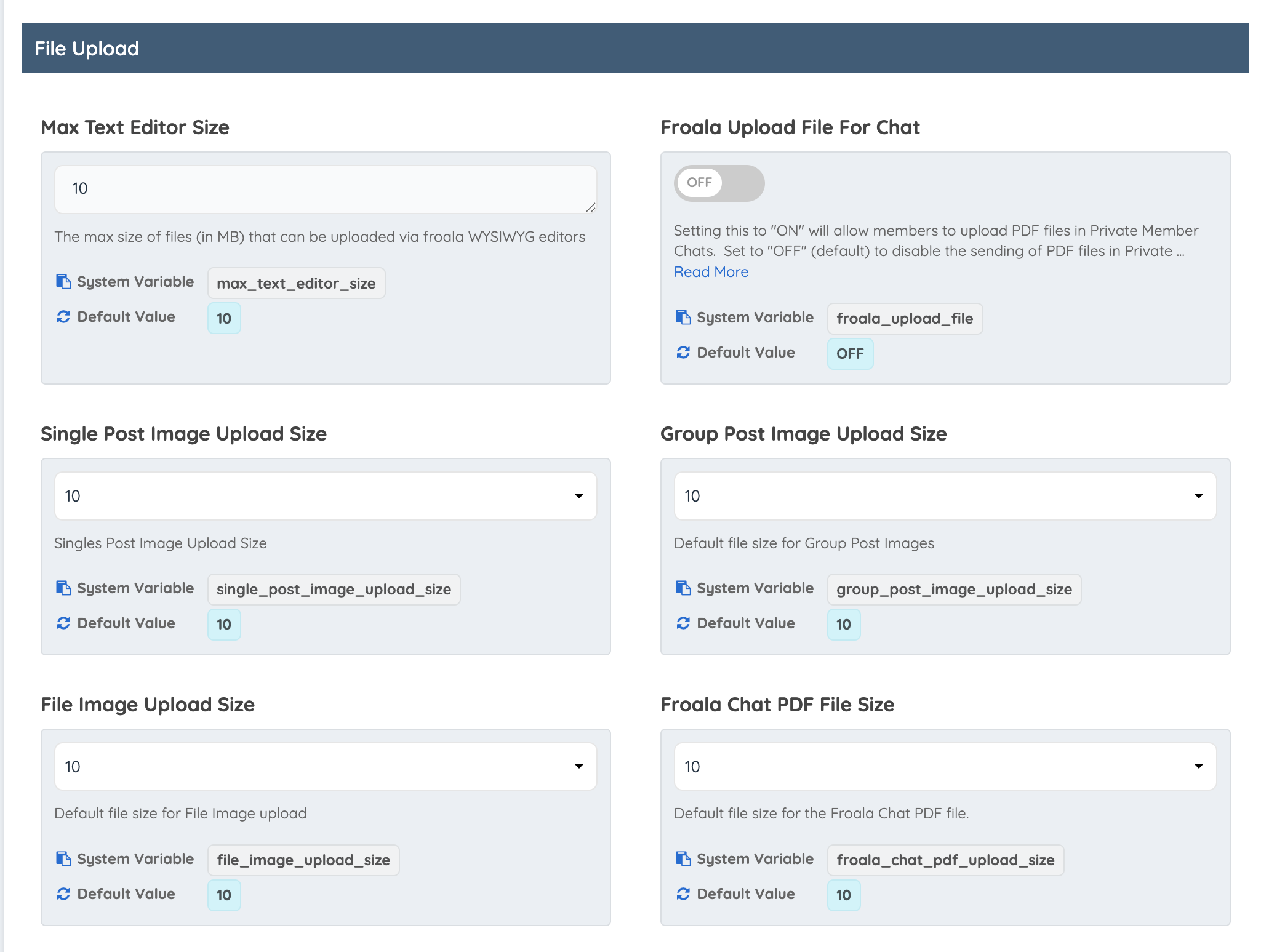Open the Single Post Image Upload Size dropdown

(326, 496)
